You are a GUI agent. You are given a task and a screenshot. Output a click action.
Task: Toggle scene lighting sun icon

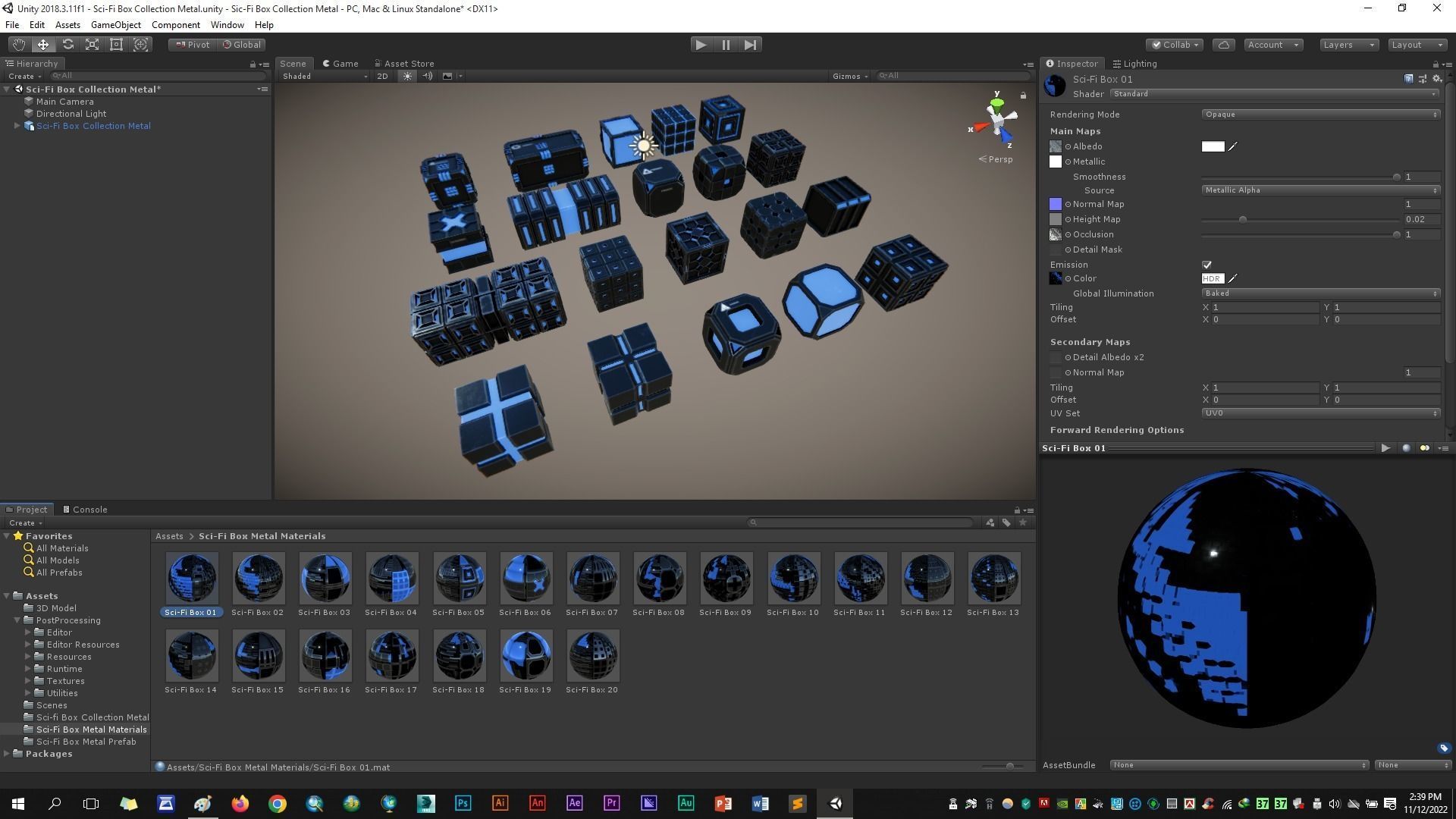click(407, 76)
